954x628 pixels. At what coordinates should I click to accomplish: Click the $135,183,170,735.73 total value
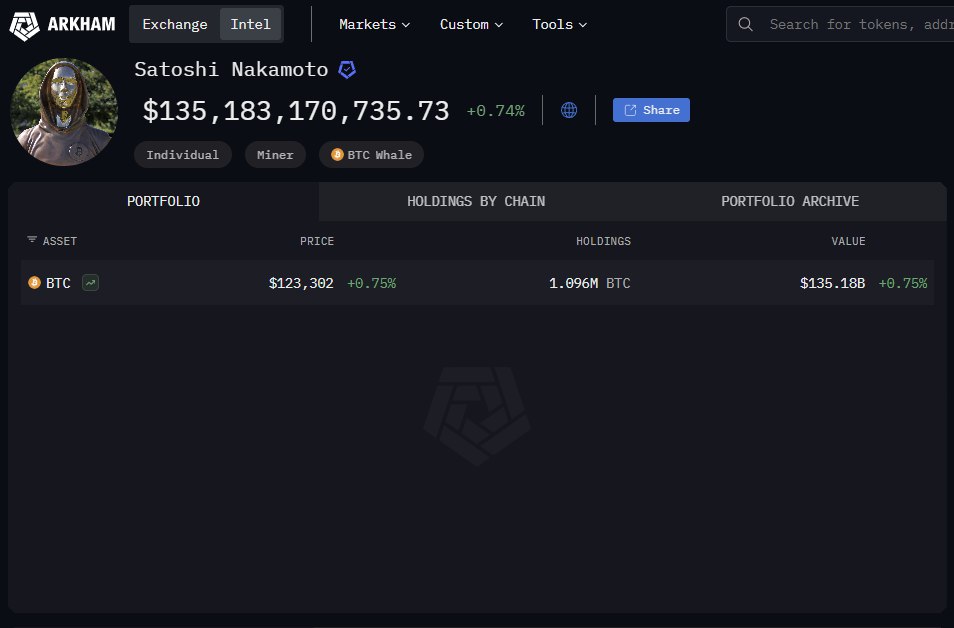click(x=296, y=111)
